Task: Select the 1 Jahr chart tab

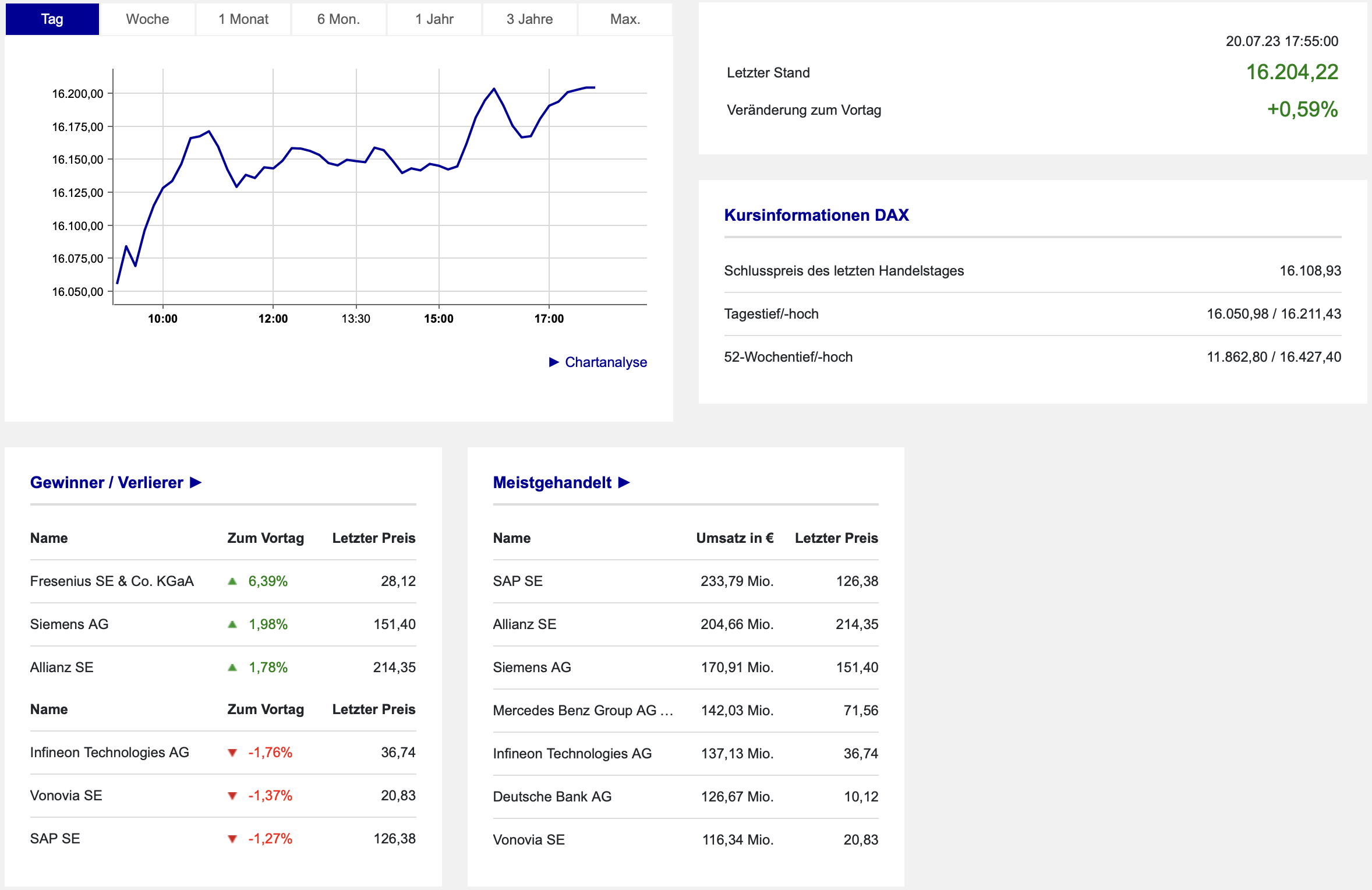Action: point(434,19)
